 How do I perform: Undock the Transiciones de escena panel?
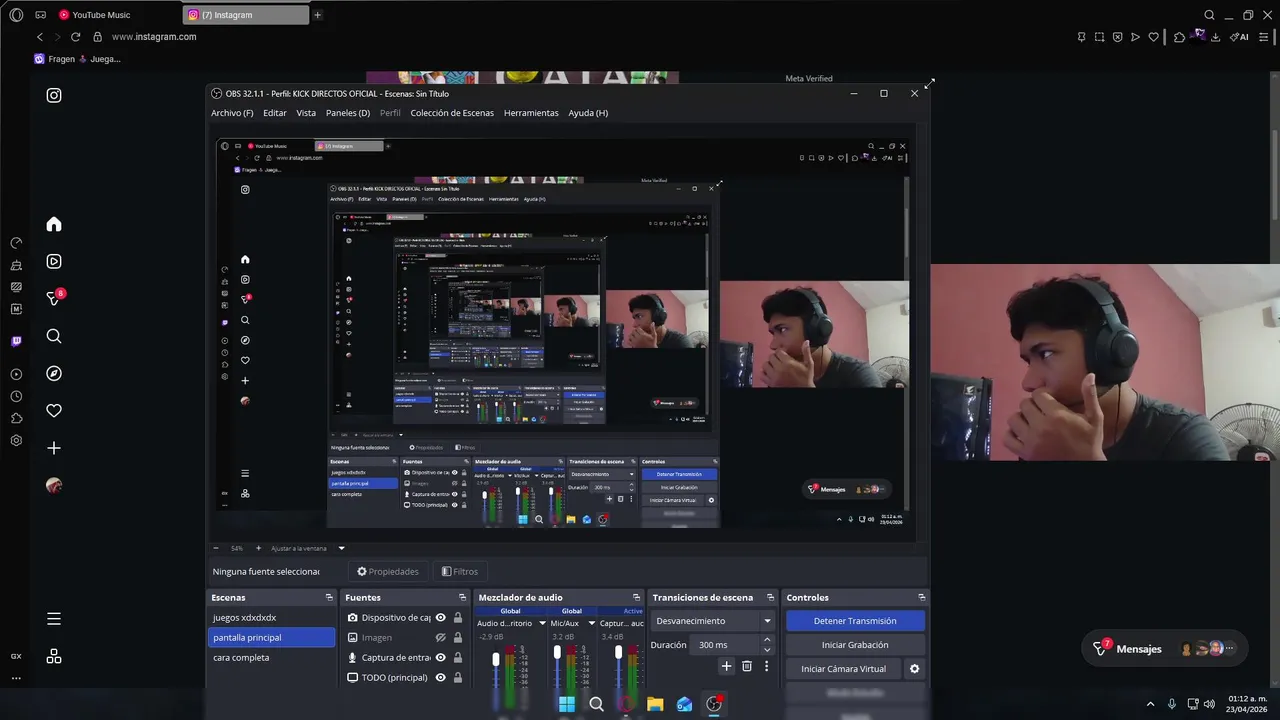770,597
